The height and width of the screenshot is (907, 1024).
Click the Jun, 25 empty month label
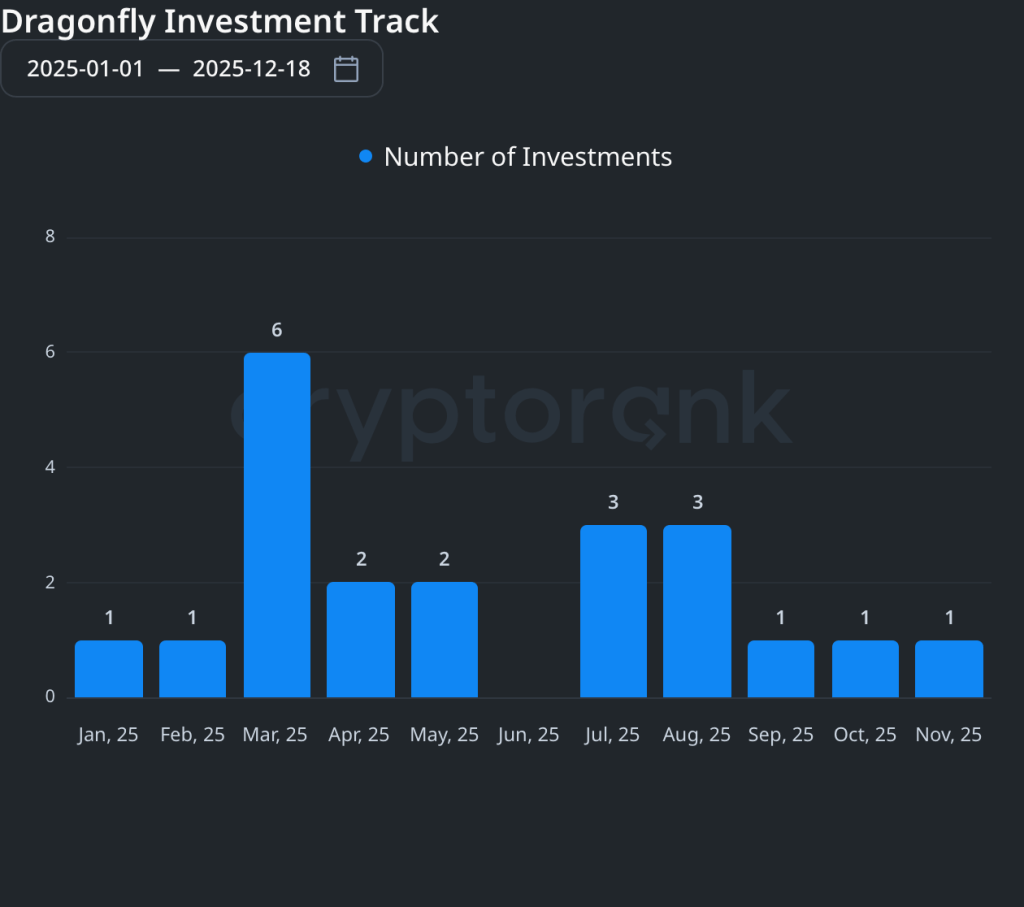(x=528, y=734)
